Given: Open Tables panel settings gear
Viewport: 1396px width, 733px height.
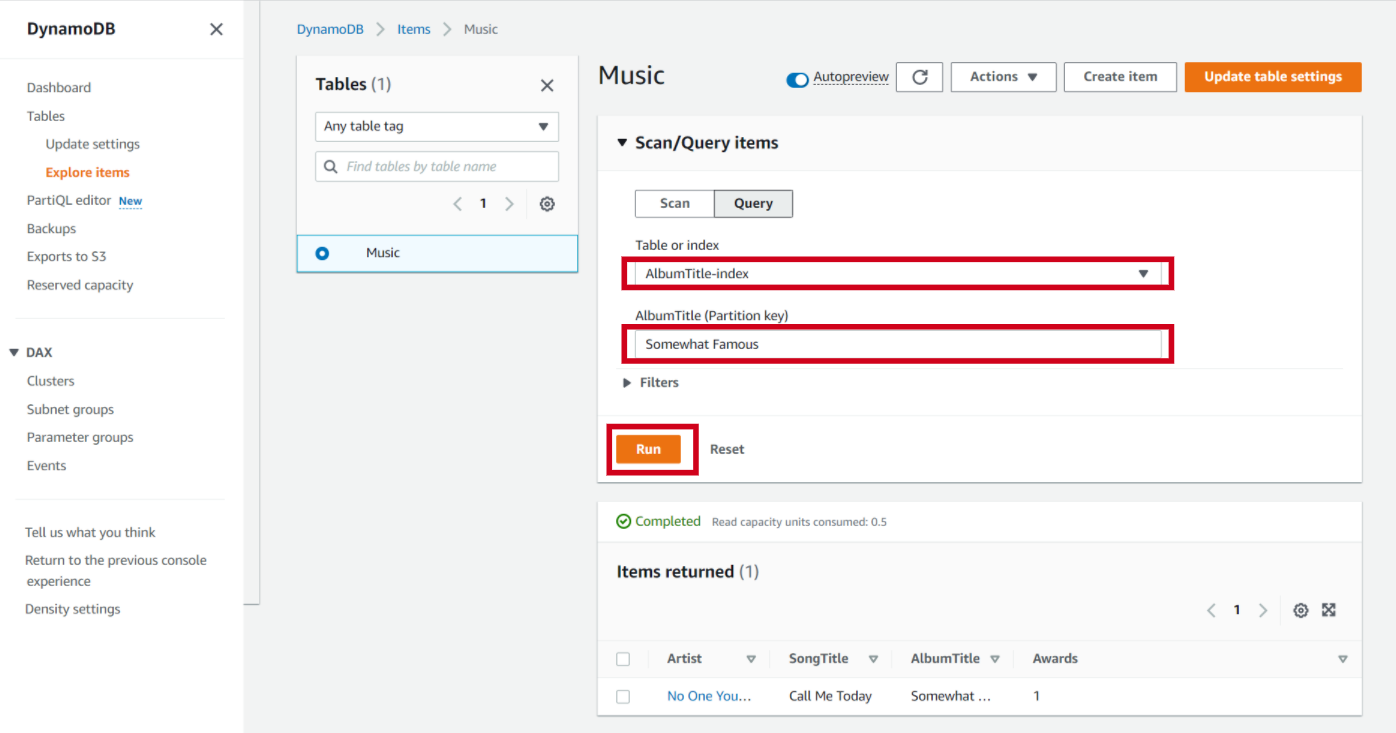Looking at the screenshot, I should 547,204.
